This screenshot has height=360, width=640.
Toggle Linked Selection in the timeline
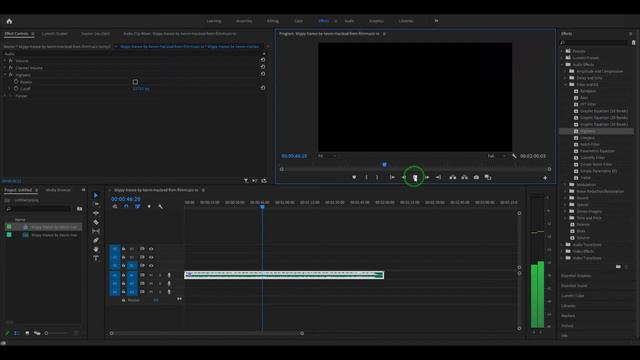pos(138,207)
